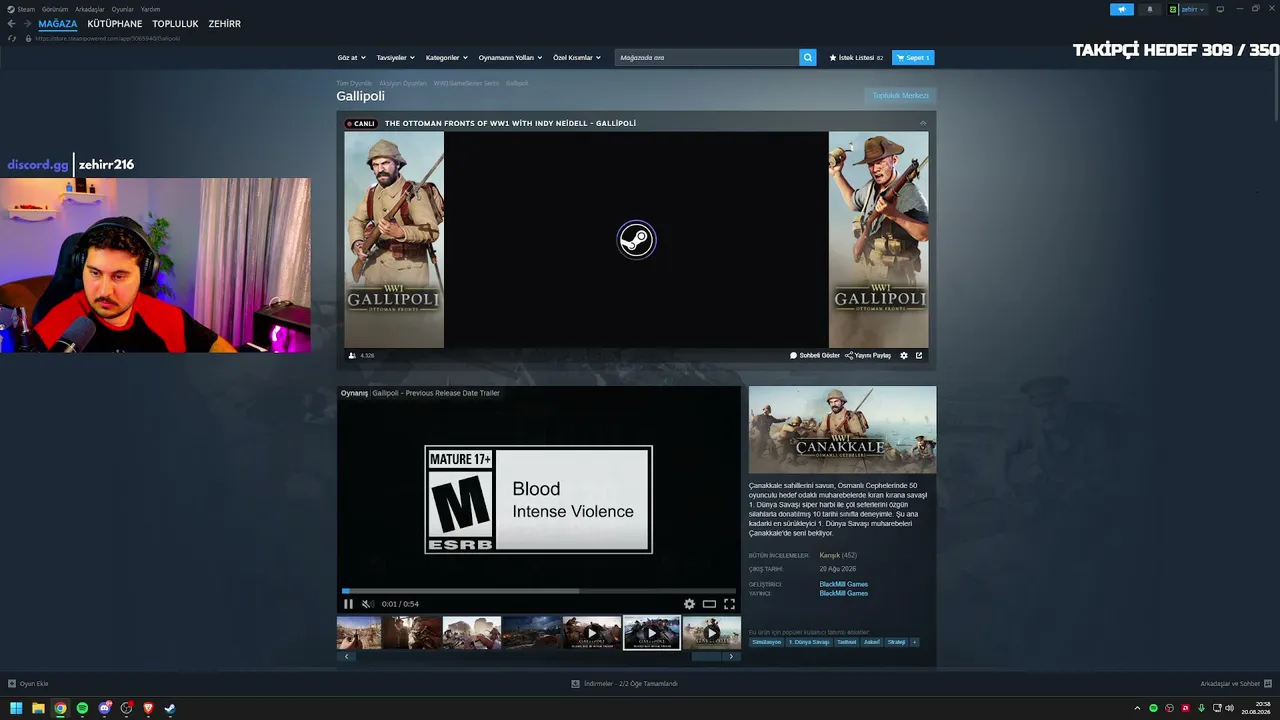This screenshot has width=1280, height=720.
Task: Open Topluluk Merkezi button
Action: [x=900, y=96]
